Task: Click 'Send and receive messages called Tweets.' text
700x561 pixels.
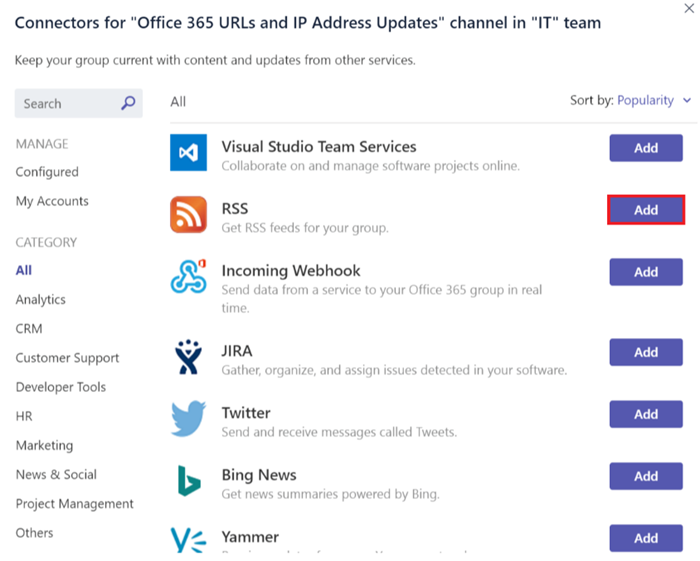Action: point(339,432)
